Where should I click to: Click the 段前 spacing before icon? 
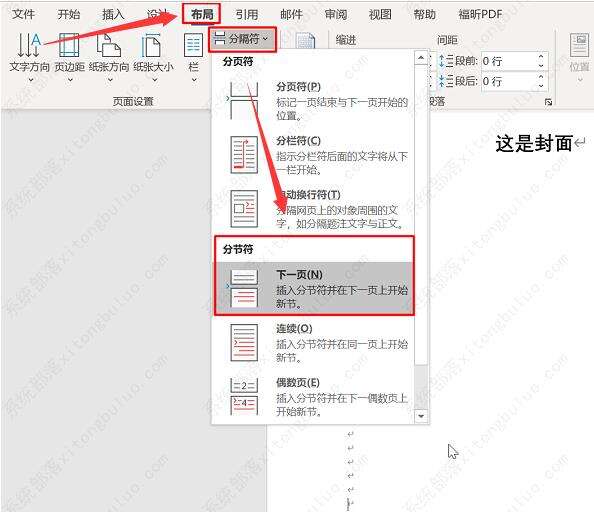446,61
